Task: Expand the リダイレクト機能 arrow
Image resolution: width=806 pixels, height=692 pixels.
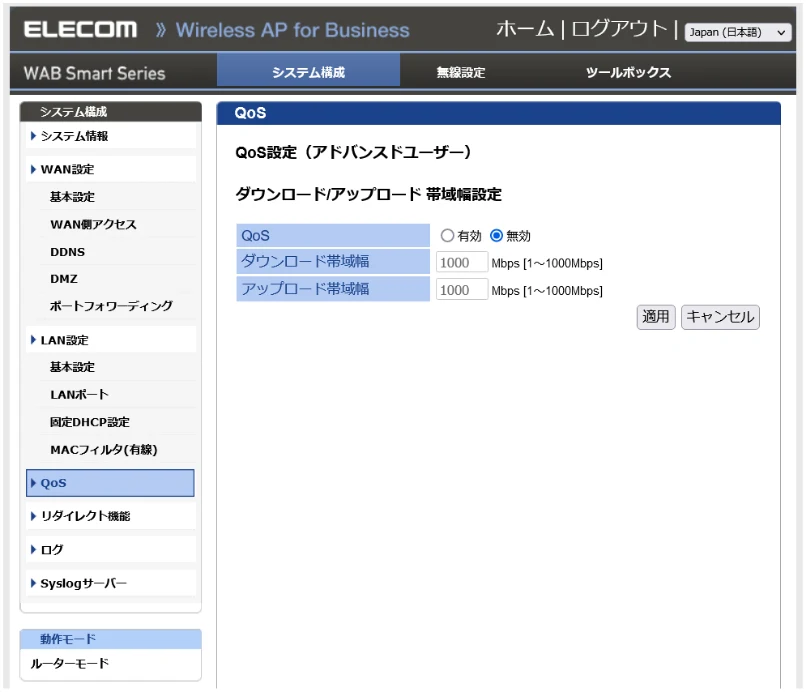Action: (33, 516)
